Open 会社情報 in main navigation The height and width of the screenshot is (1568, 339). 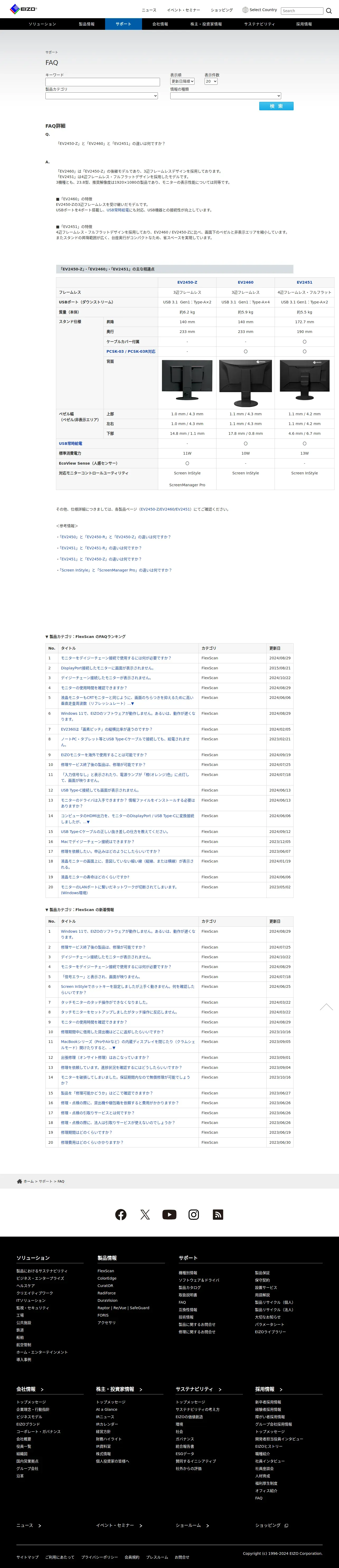coord(160,24)
